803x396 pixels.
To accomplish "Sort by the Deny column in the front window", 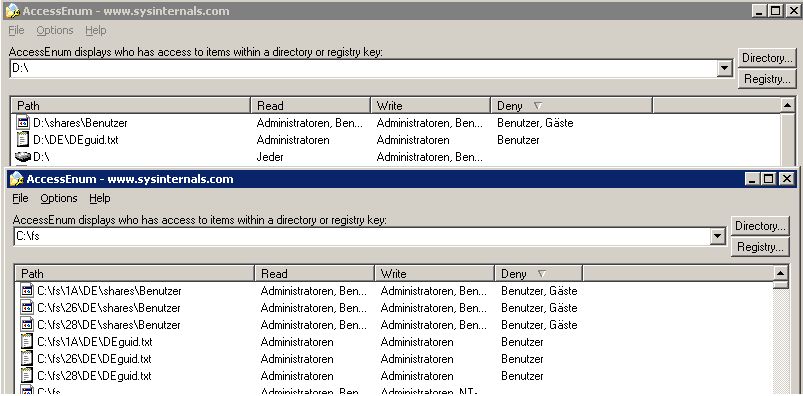I will coord(538,274).
